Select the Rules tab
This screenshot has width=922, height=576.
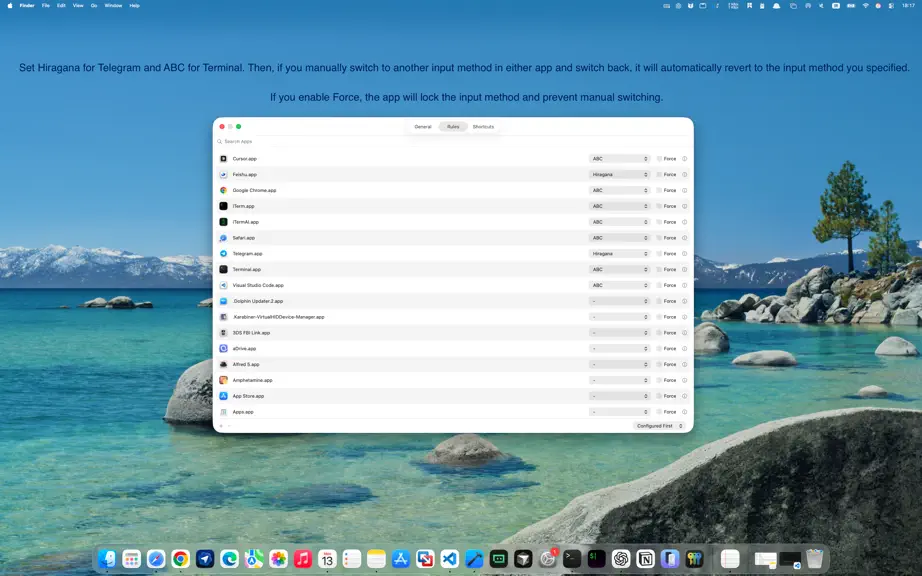point(453,127)
